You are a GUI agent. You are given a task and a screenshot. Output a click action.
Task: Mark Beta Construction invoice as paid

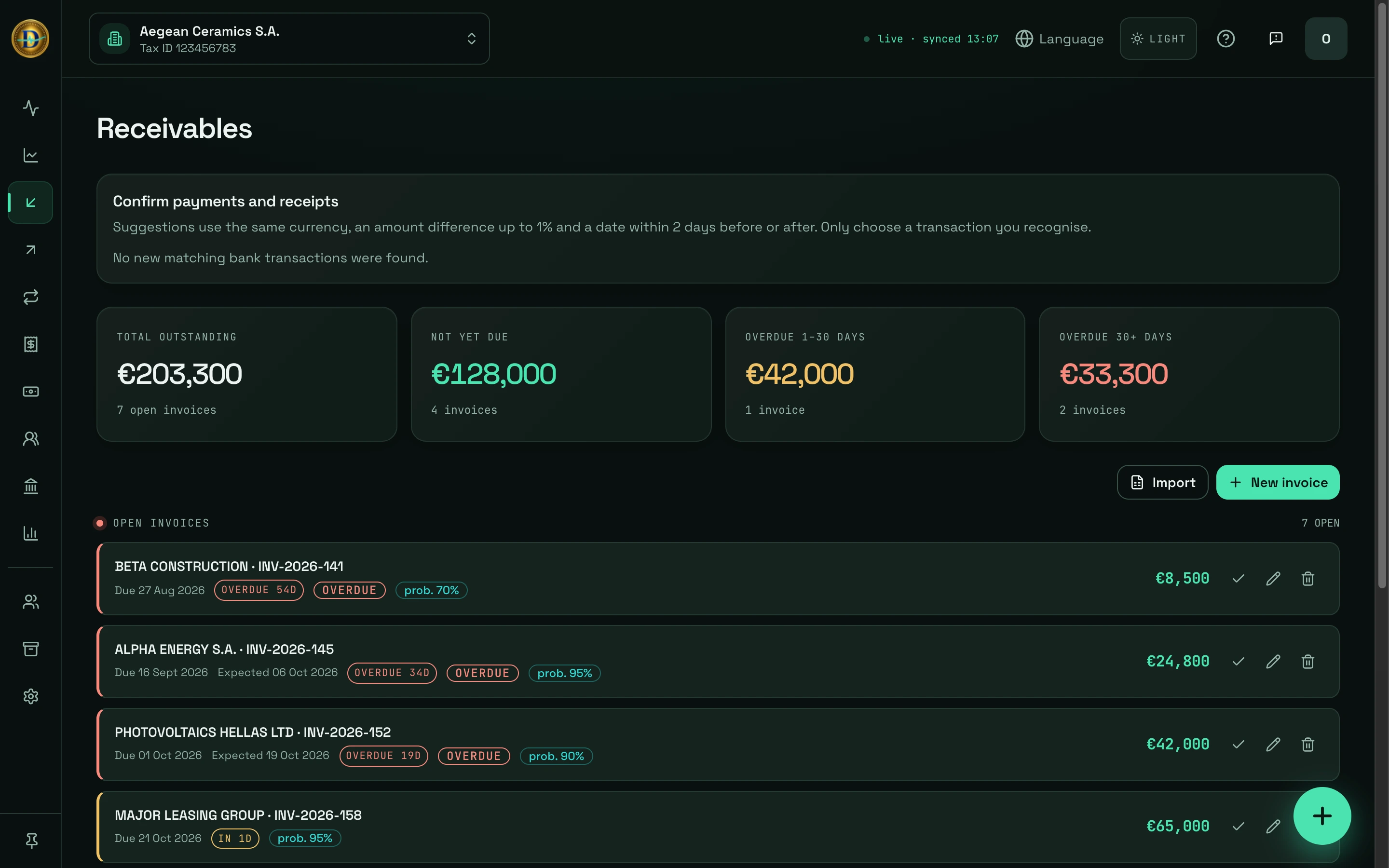pos(1238,579)
